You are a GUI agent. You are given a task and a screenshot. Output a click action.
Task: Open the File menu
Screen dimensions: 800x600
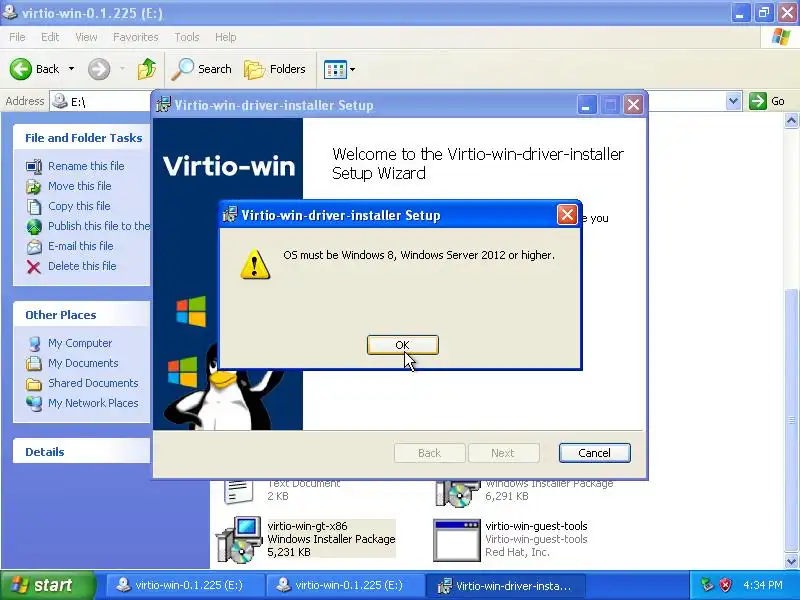pos(17,37)
